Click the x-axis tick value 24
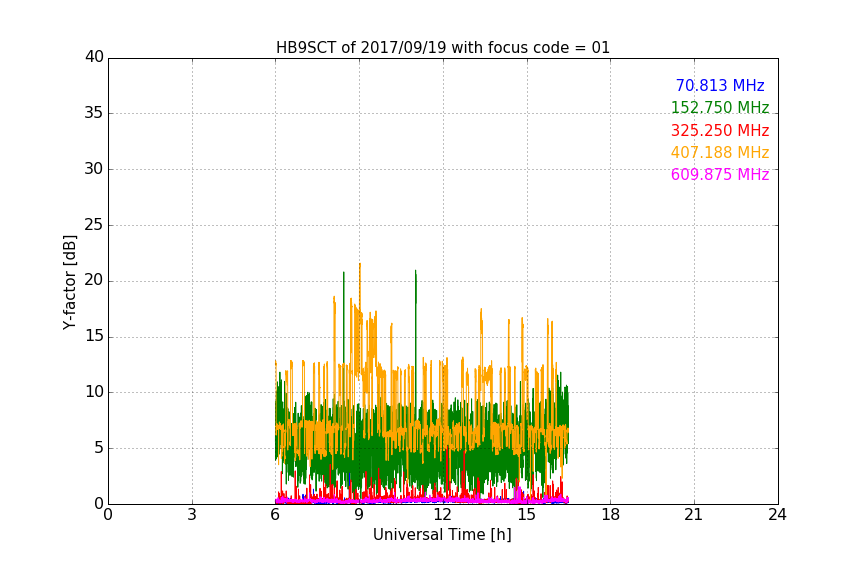Screen dimensions: 864x576 pyautogui.click(x=777, y=515)
